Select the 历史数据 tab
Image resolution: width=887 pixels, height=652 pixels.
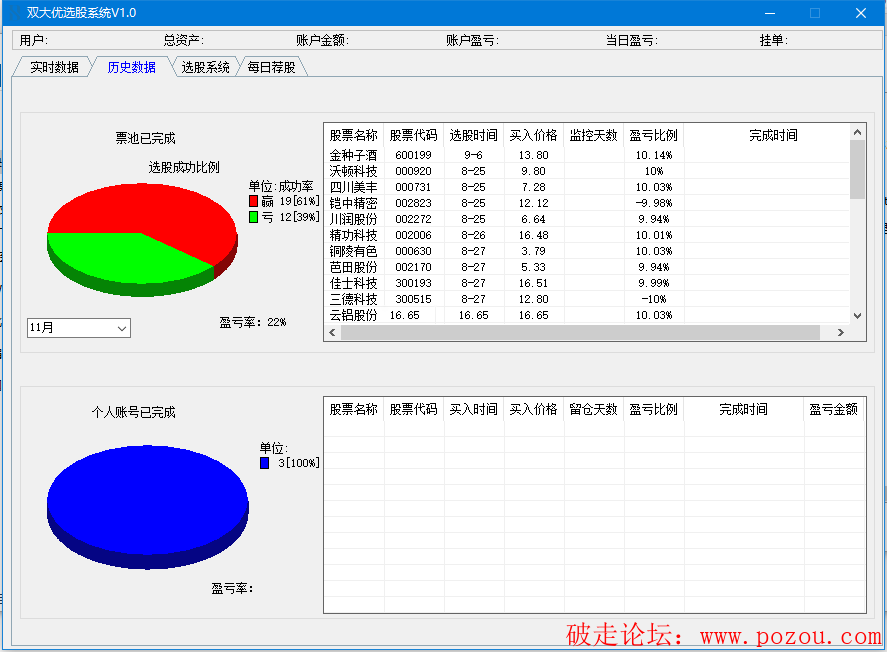click(x=131, y=67)
